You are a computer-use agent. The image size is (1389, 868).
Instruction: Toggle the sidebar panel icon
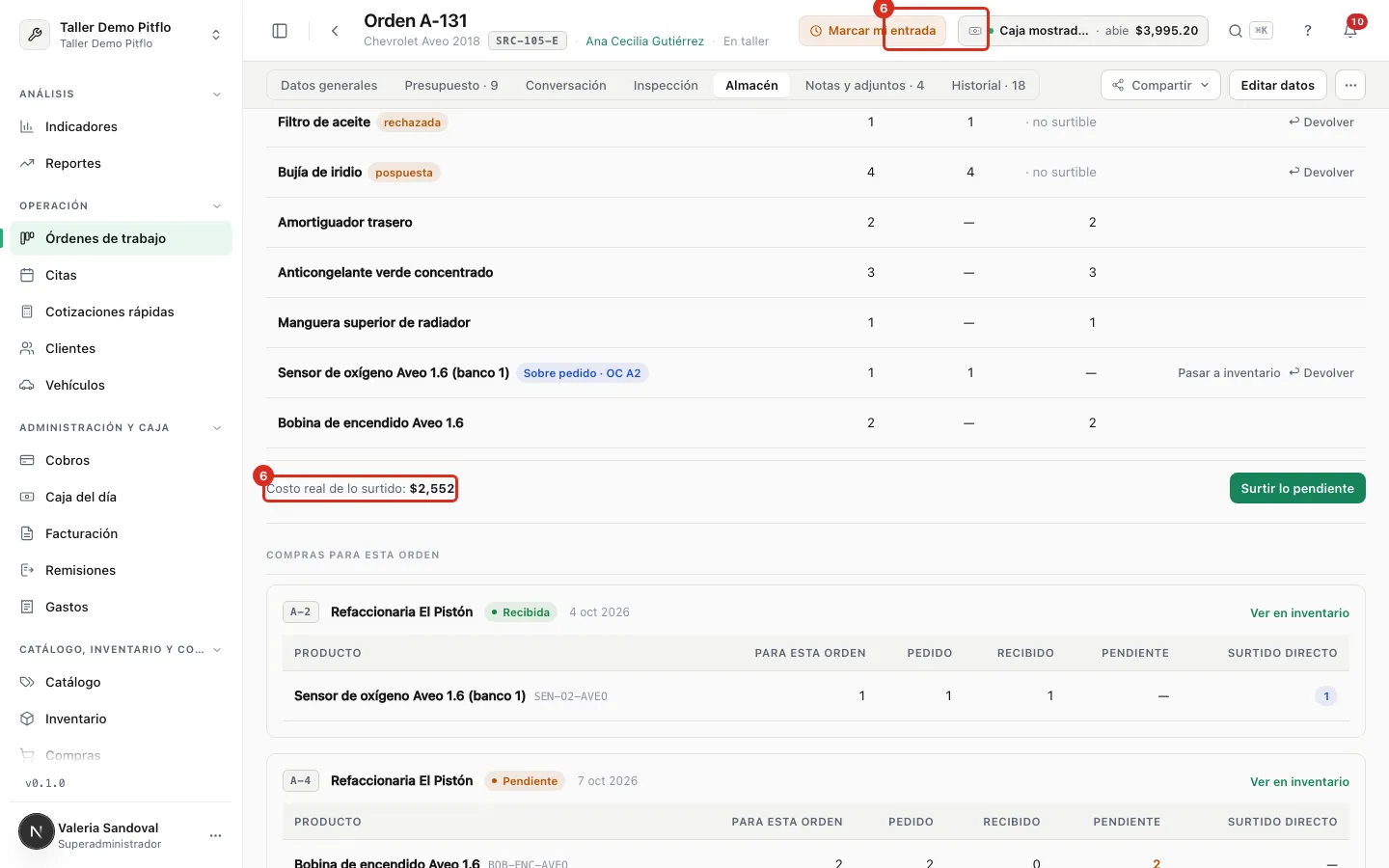click(280, 31)
